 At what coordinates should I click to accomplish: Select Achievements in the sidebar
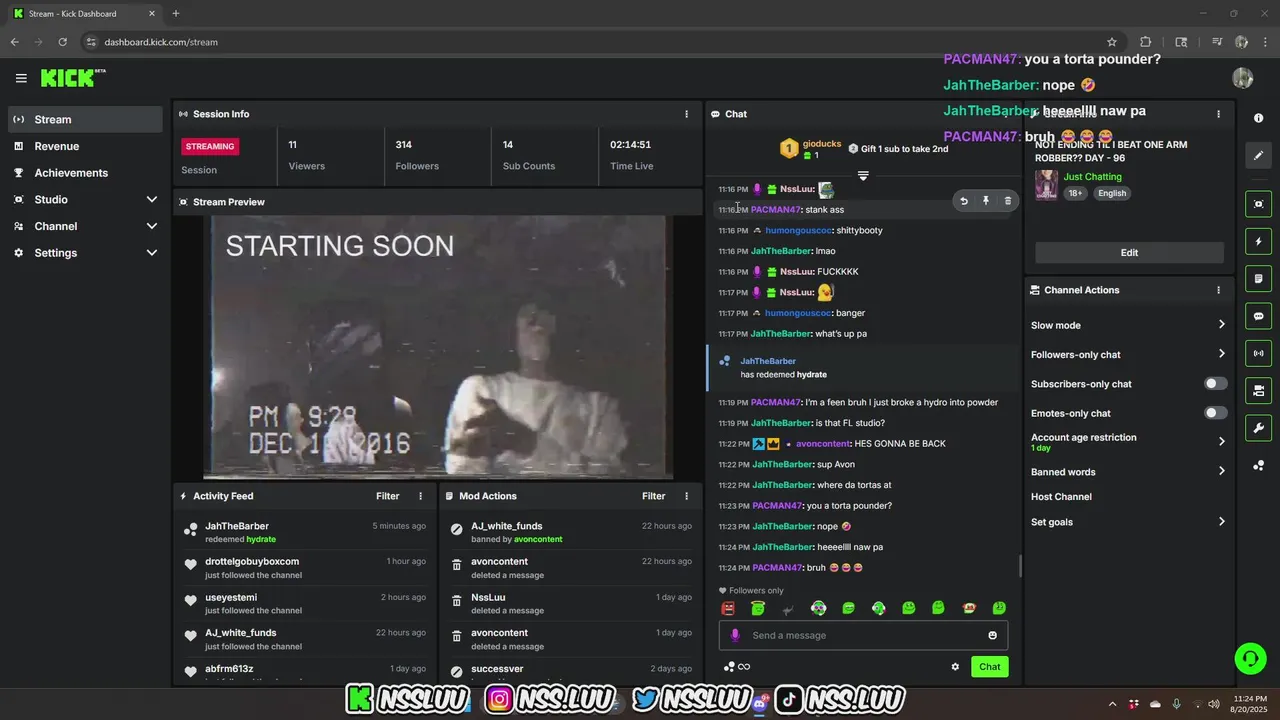[x=85, y=173]
